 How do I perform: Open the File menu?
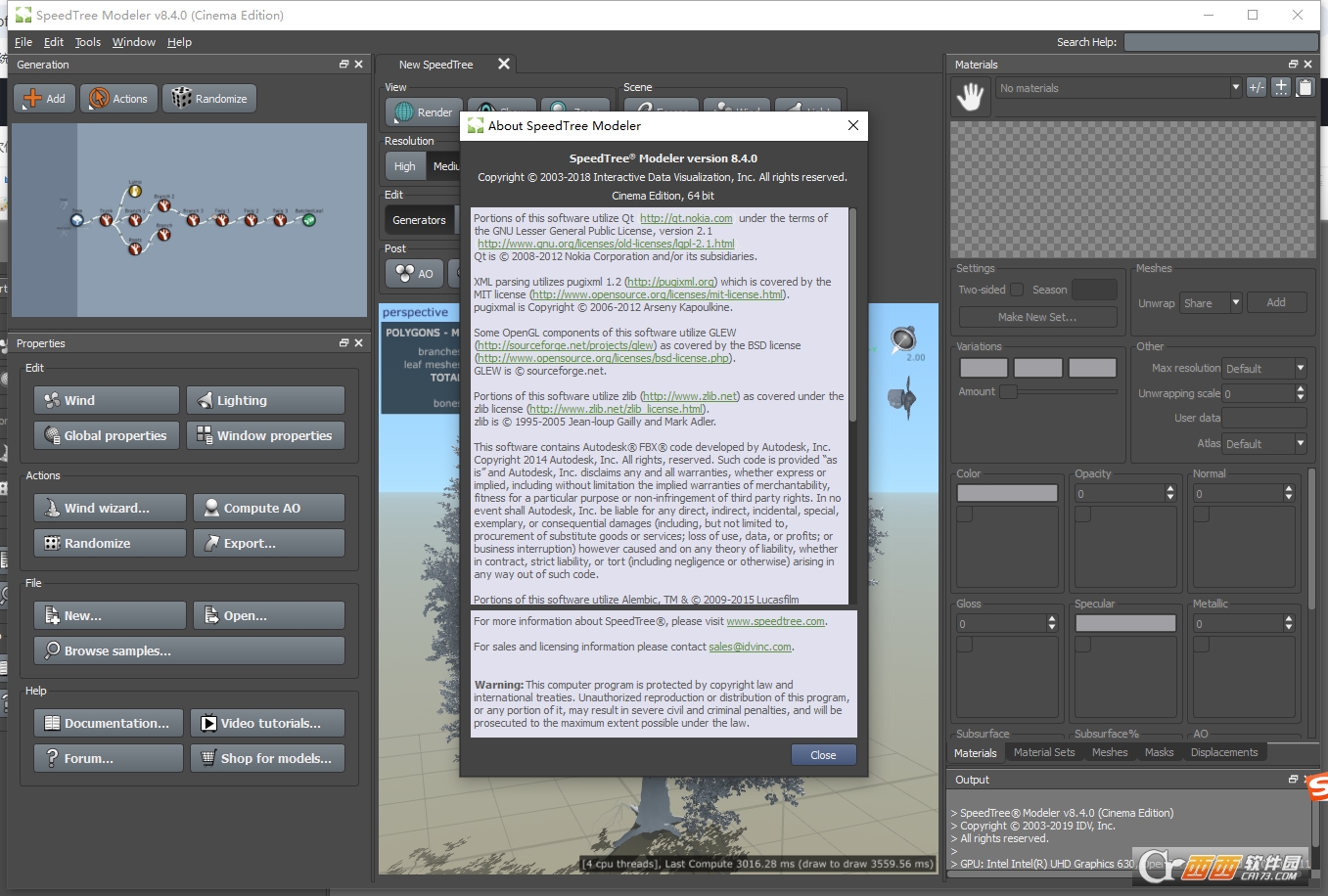click(23, 42)
